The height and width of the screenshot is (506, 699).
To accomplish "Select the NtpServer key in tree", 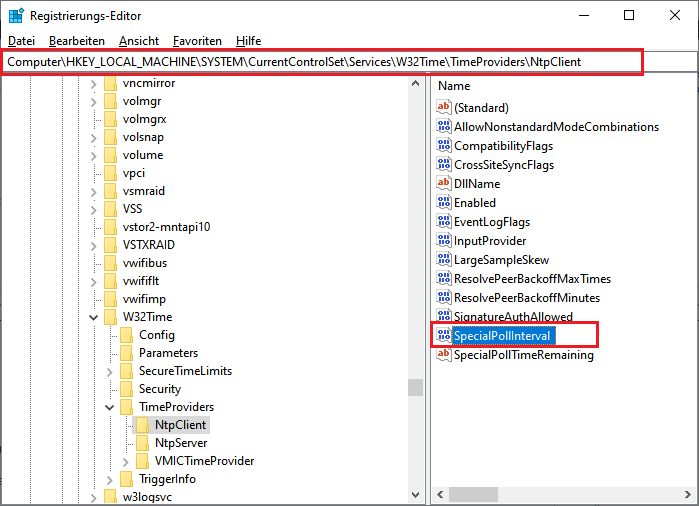I will click(181, 443).
